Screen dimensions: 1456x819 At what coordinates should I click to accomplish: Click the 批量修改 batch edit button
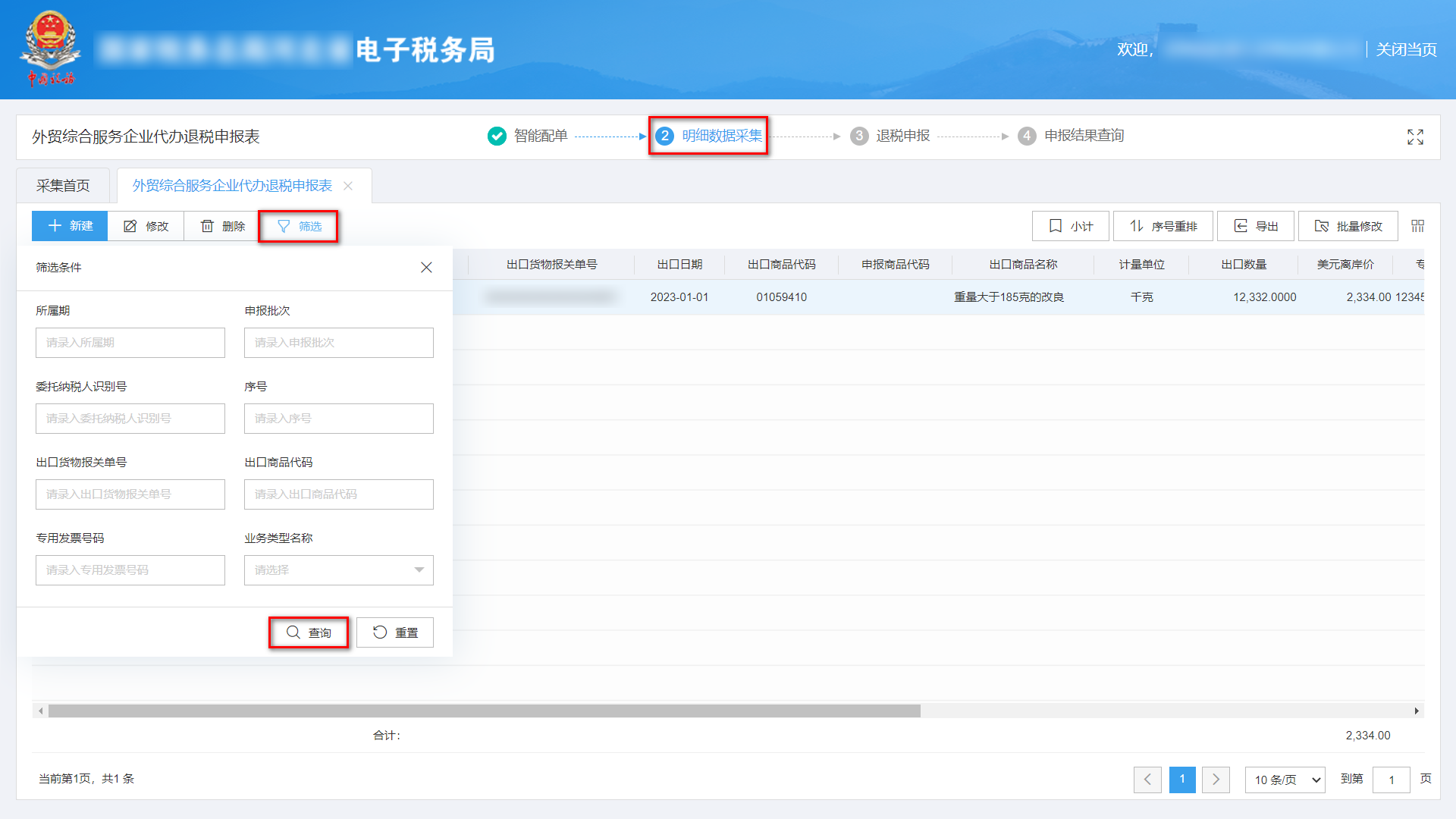point(1348,226)
